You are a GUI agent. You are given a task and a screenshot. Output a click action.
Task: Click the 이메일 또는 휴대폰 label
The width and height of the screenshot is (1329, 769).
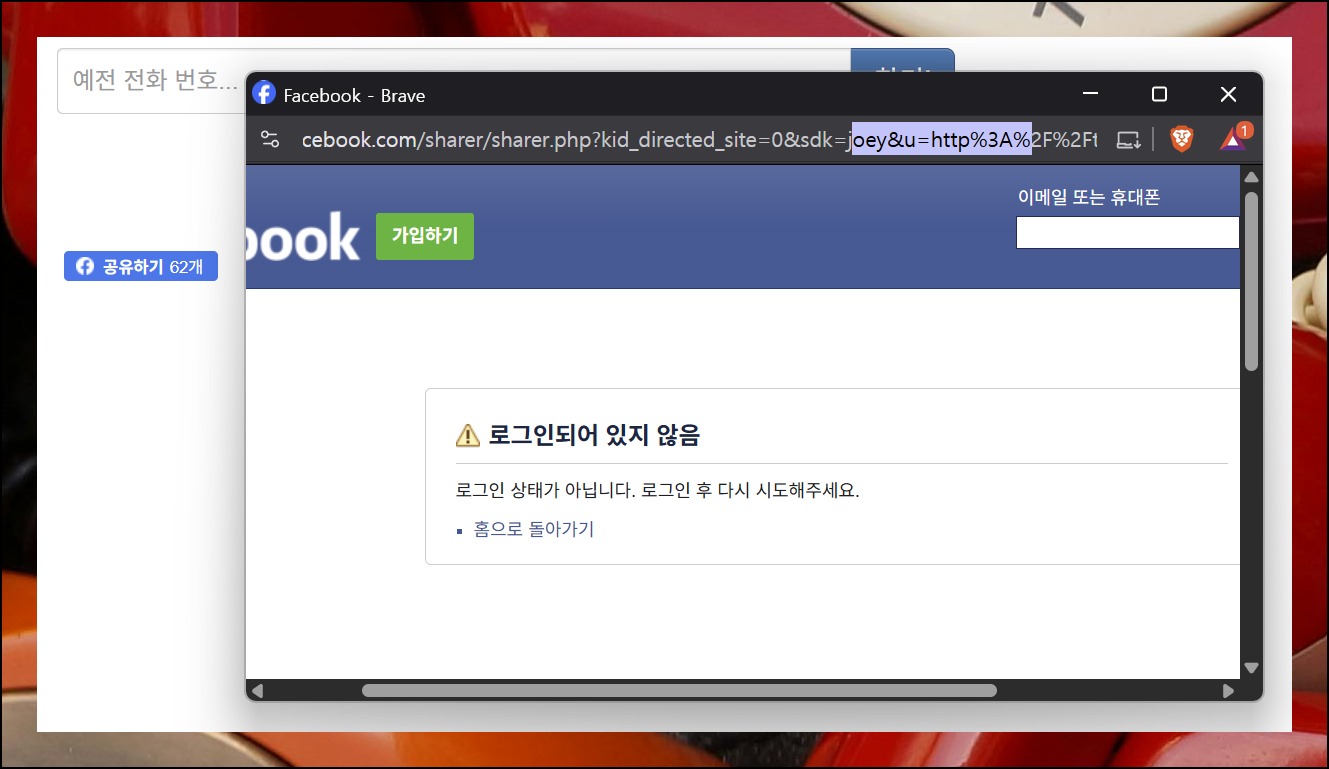pyautogui.click(x=1089, y=198)
